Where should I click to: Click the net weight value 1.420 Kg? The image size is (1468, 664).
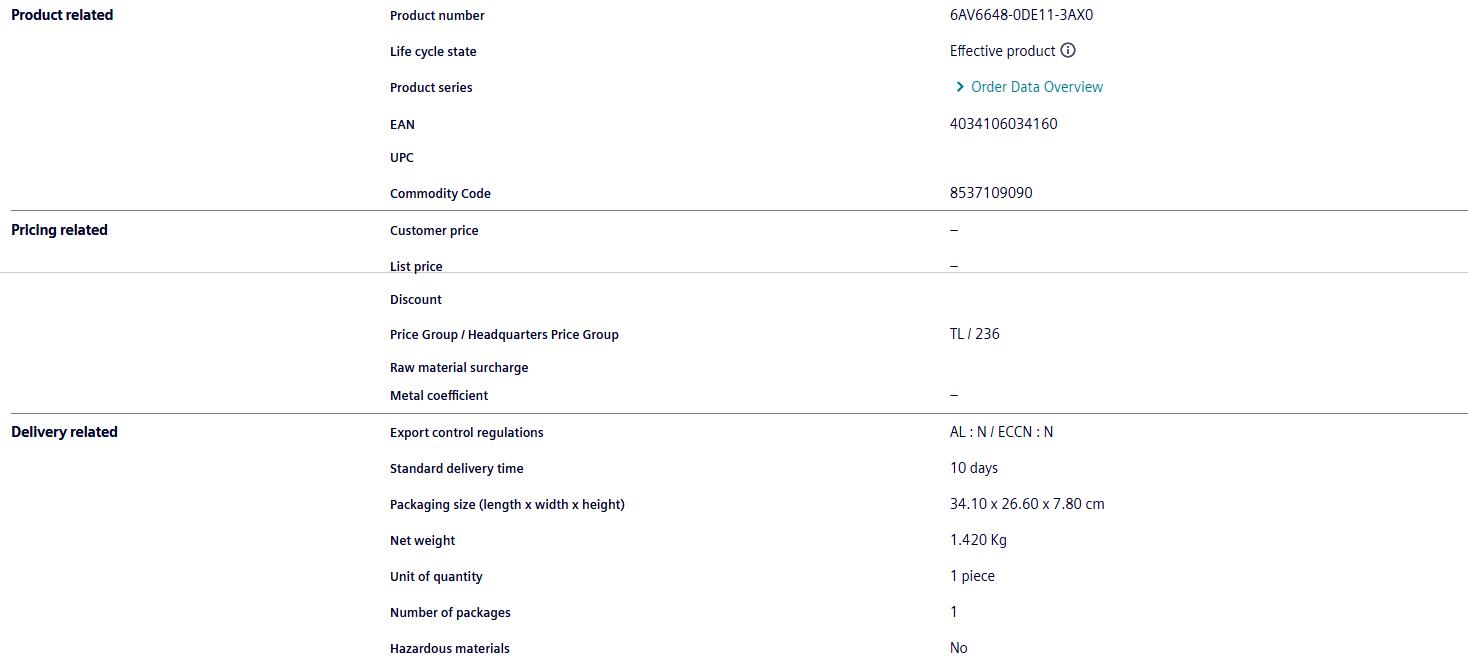(x=978, y=540)
